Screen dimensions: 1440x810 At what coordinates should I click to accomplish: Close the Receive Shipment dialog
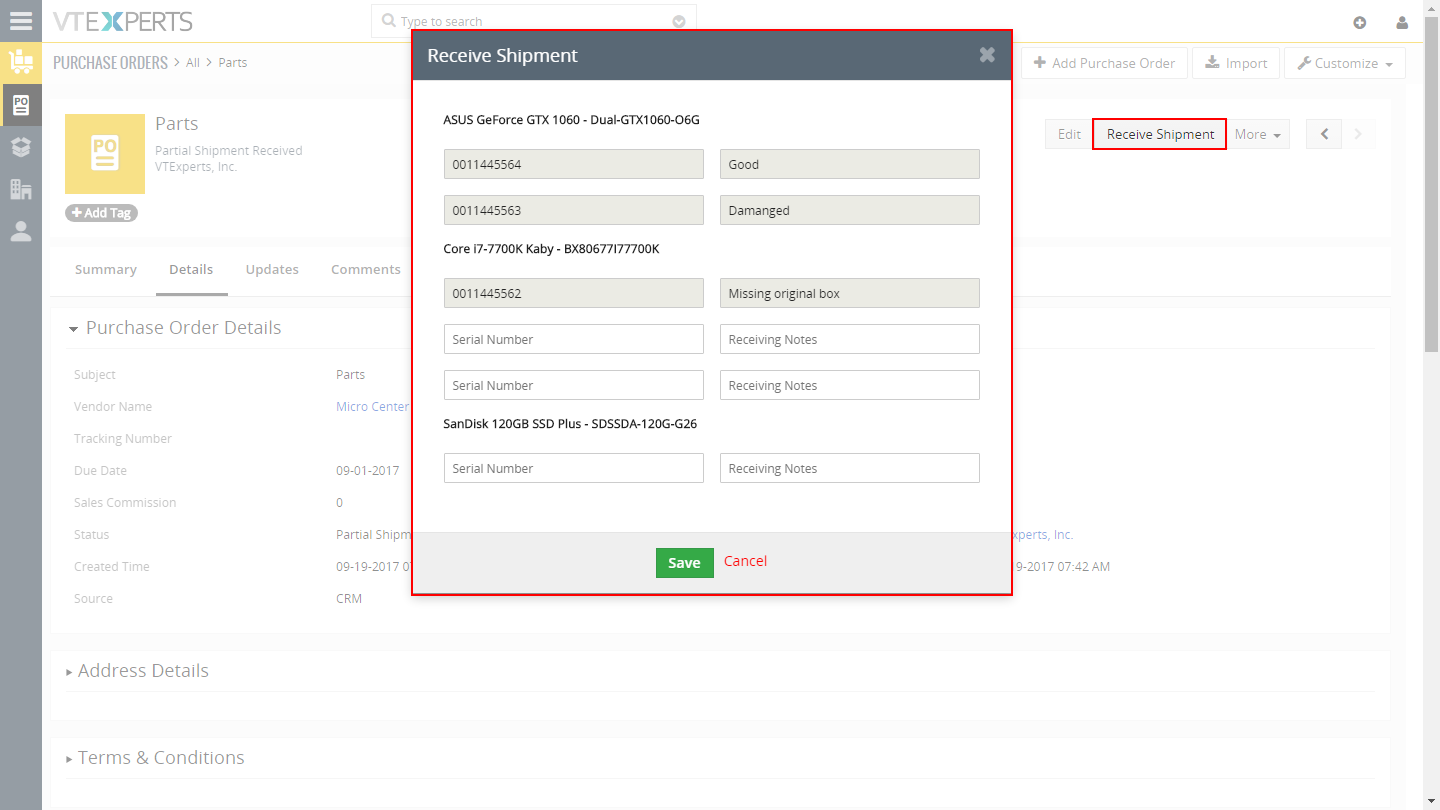click(987, 55)
